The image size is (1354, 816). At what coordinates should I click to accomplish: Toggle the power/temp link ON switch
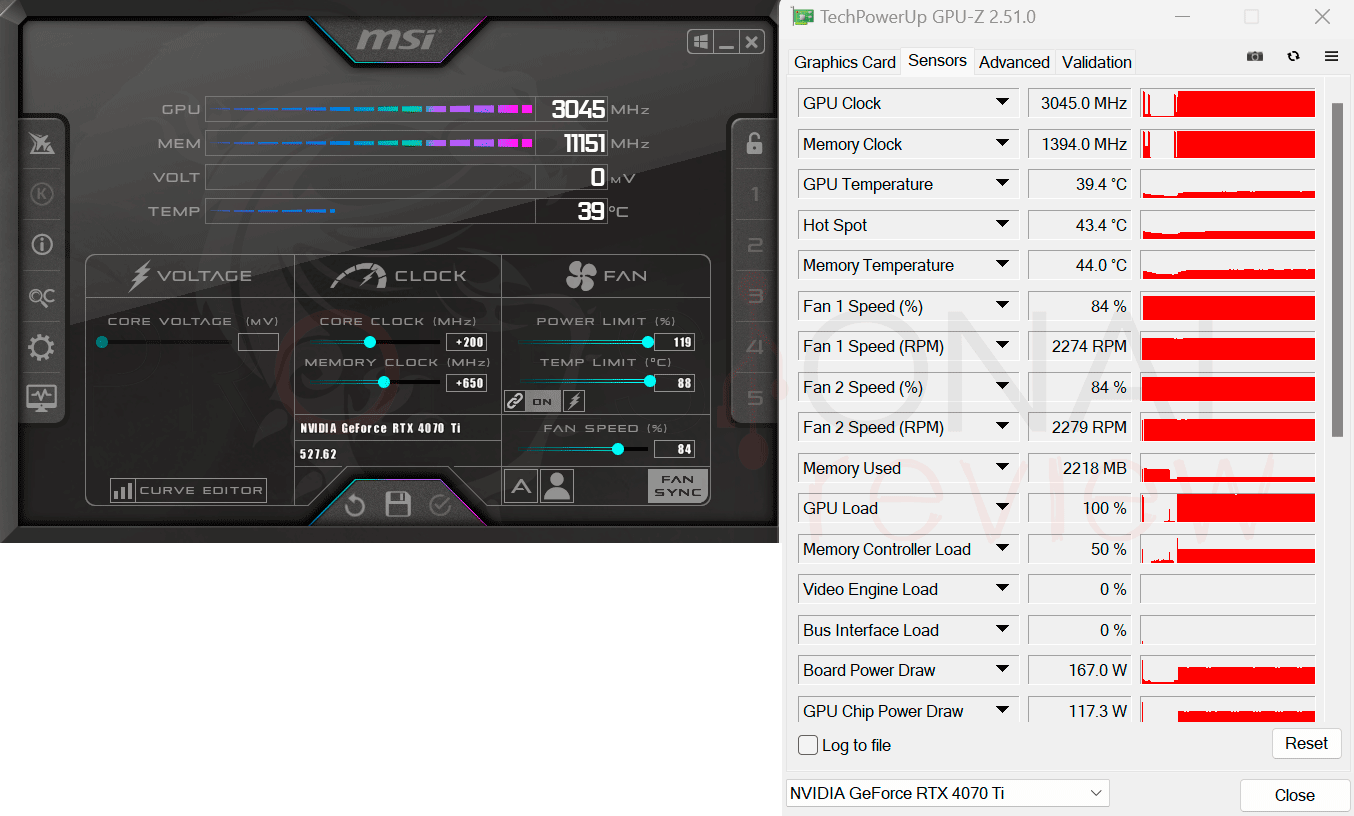[x=542, y=401]
